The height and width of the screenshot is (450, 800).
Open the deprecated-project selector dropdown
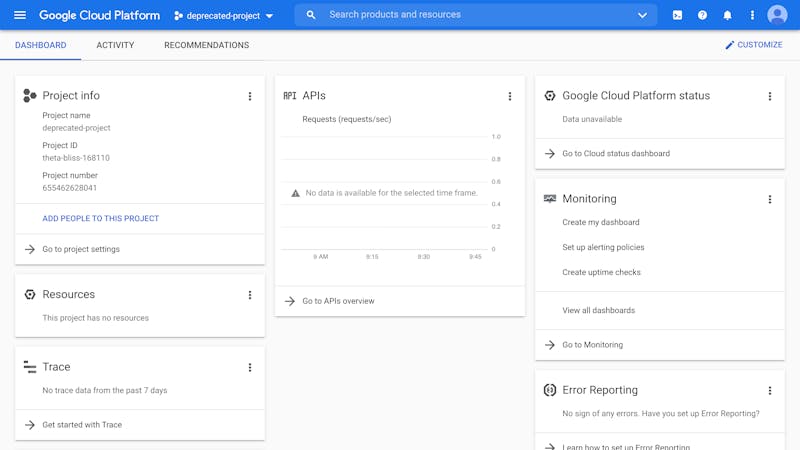(223, 16)
